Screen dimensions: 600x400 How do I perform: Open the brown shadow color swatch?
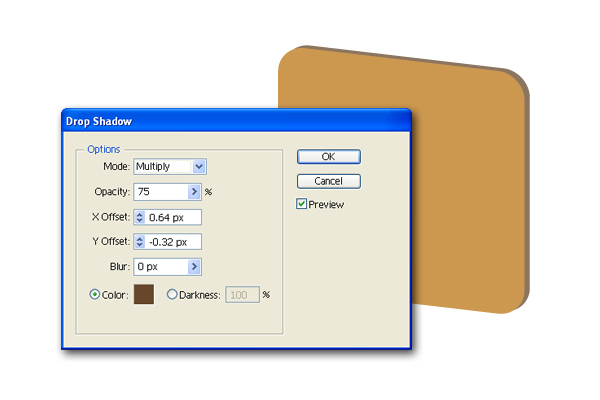(144, 294)
